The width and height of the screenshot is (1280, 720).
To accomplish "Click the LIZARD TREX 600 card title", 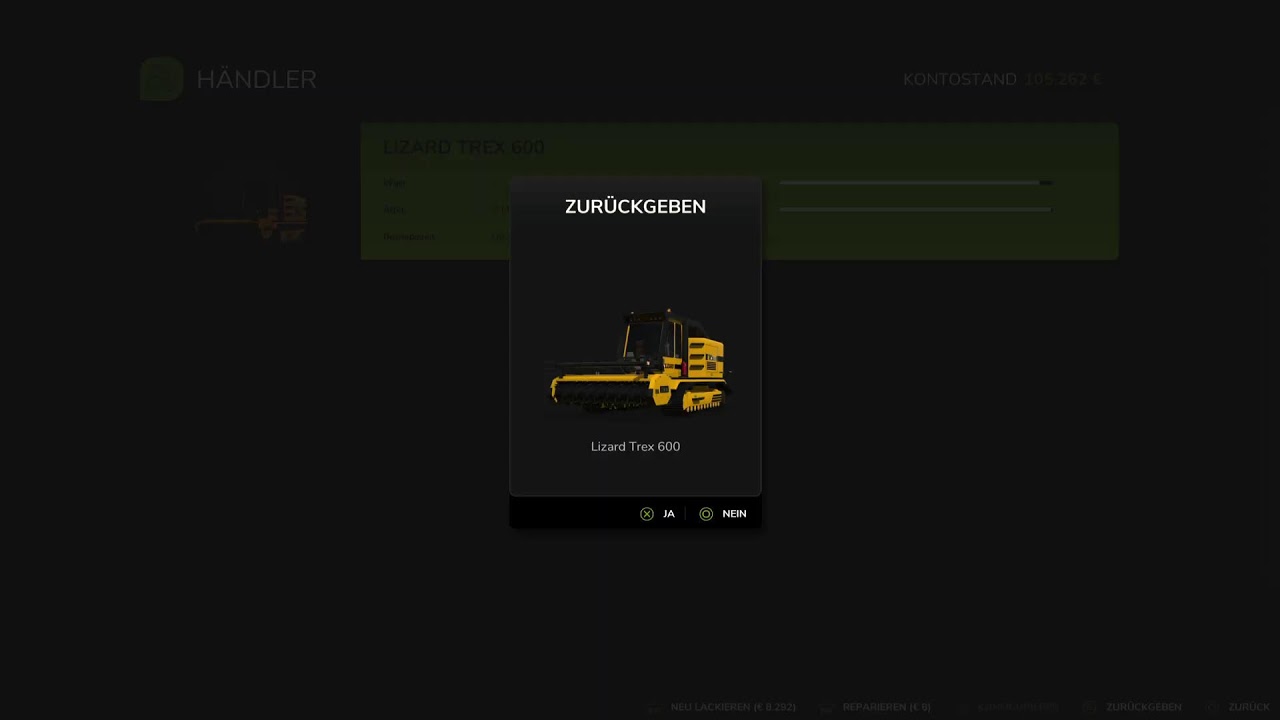I will pyautogui.click(x=464, y=148).
